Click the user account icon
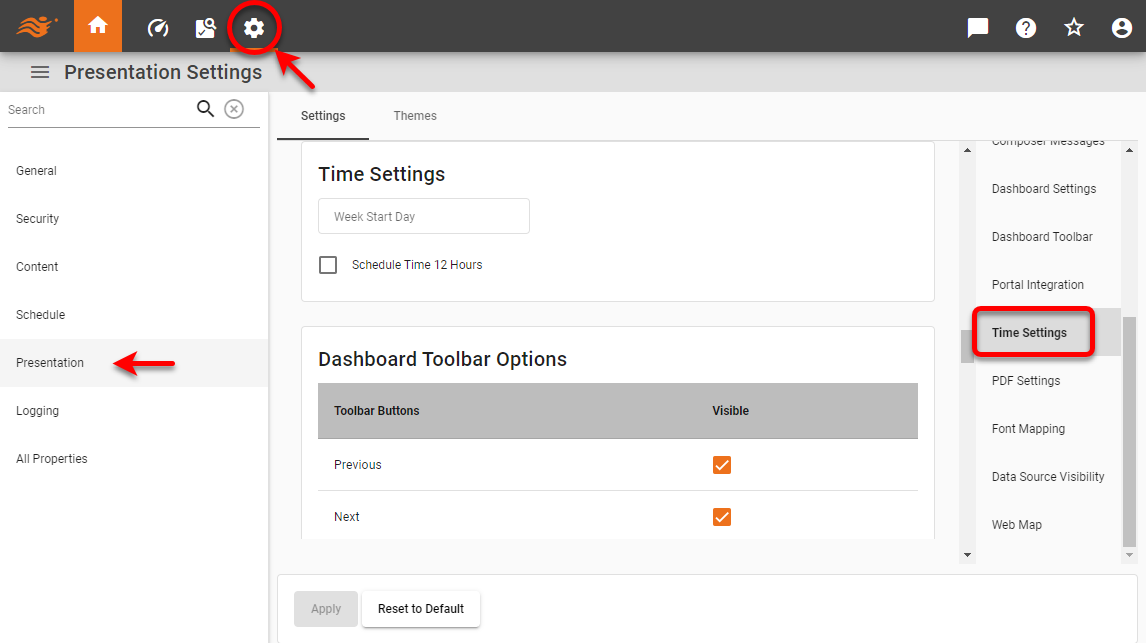The width and height of the screenshot is (1146, 643). coord(1121,27)
